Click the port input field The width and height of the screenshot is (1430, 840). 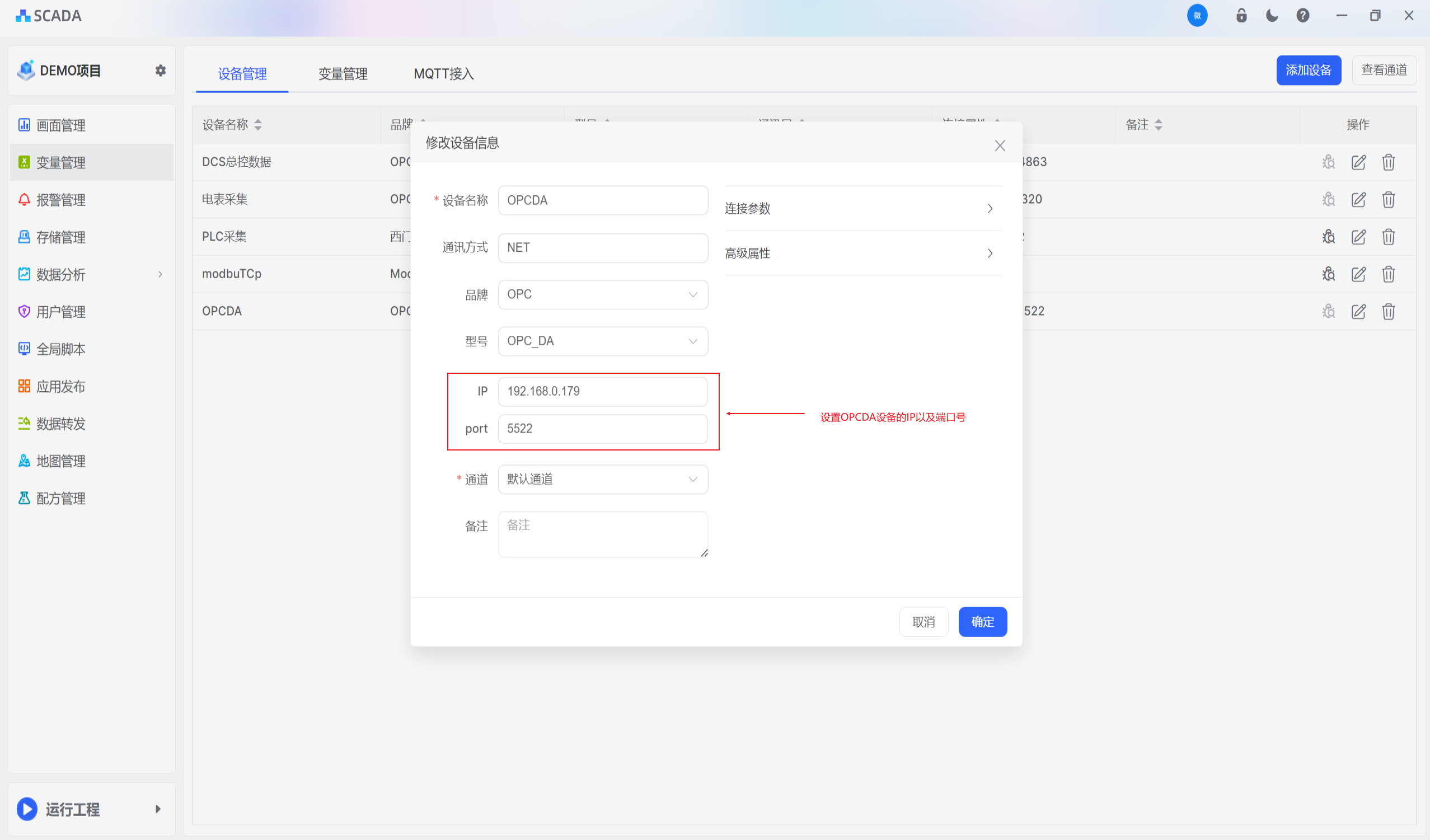[603, 429]
